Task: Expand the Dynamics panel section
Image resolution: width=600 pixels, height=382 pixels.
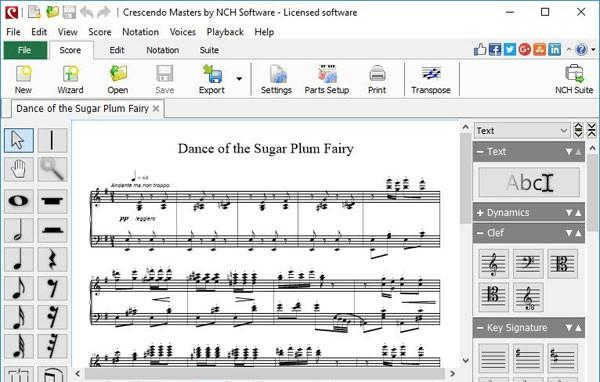Action: (480, 212)
